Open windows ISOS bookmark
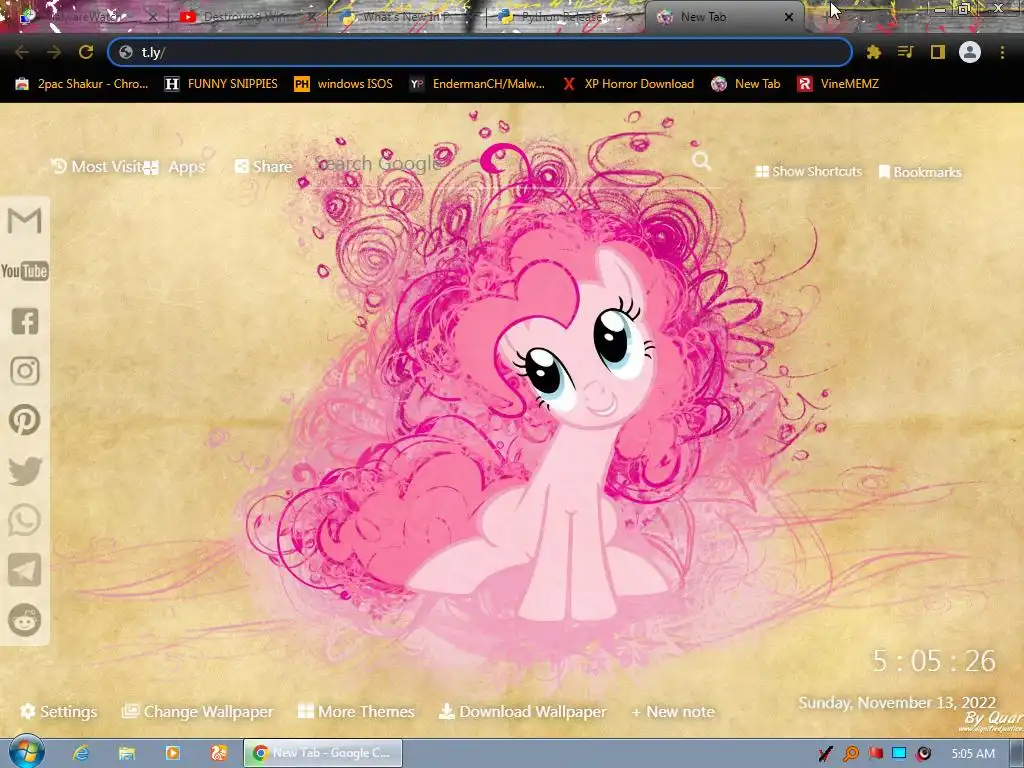 pyautogui.click(x=344, y=84)
